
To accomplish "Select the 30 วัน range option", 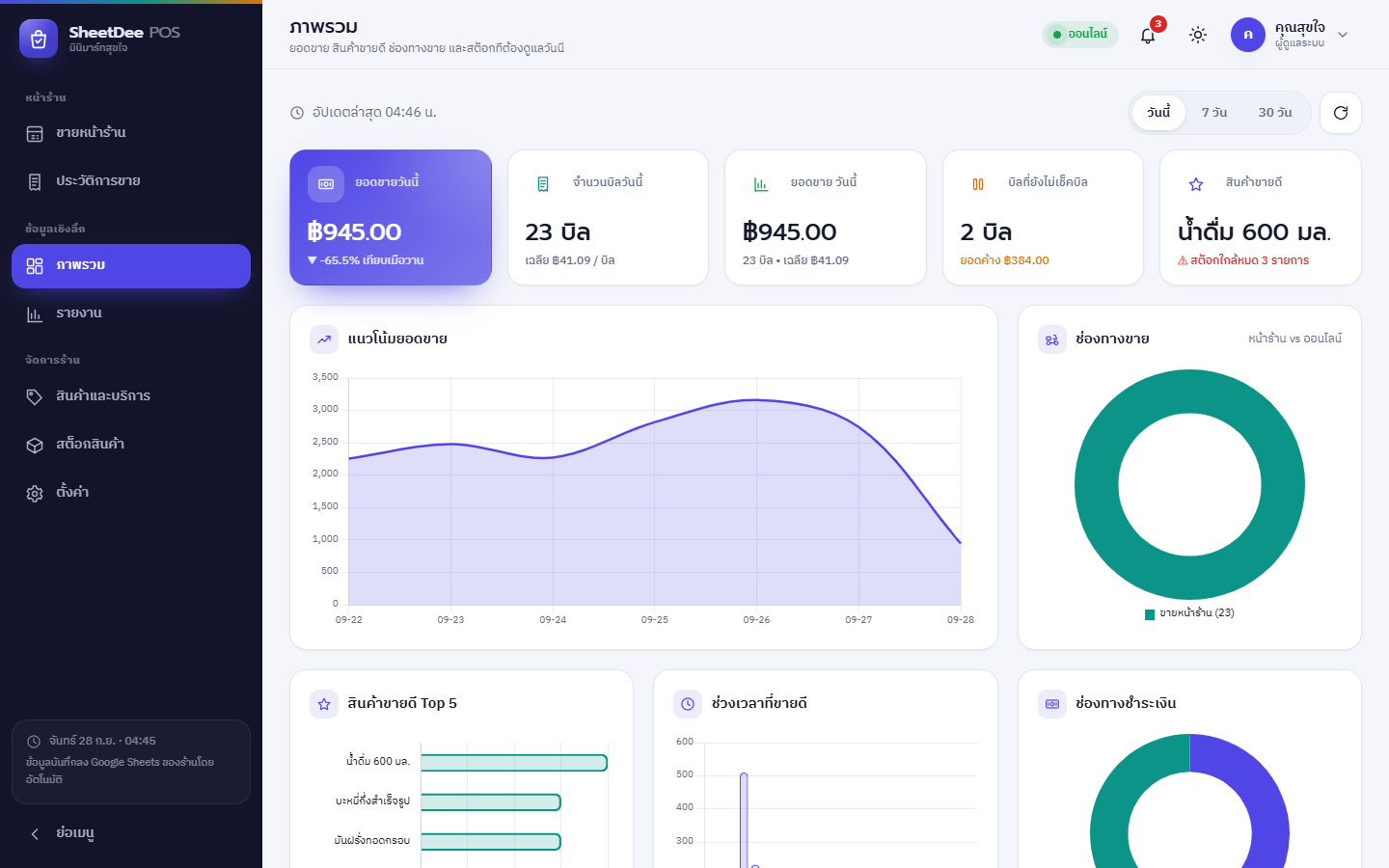I will pyautogui.click(x=1275, y=113).
